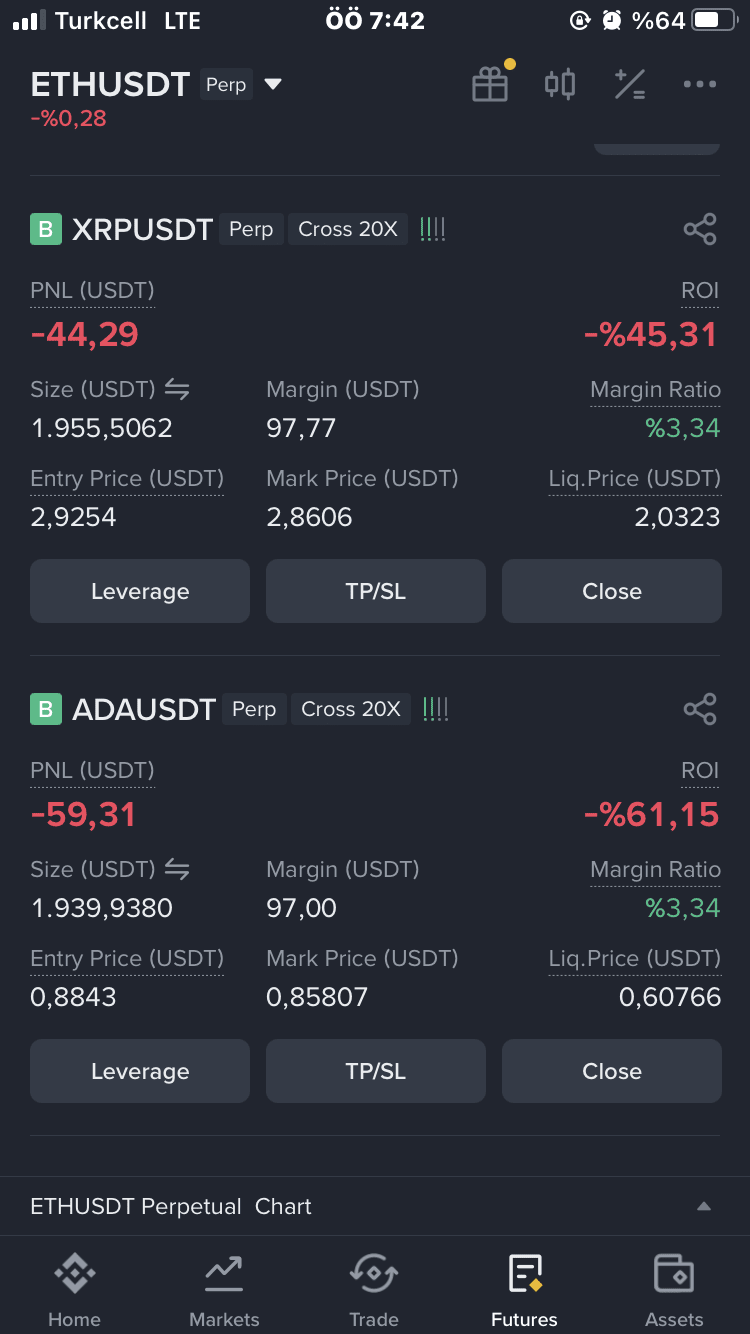
Task: Open the three-dot more options menu
Action: [x=700, y=84]
